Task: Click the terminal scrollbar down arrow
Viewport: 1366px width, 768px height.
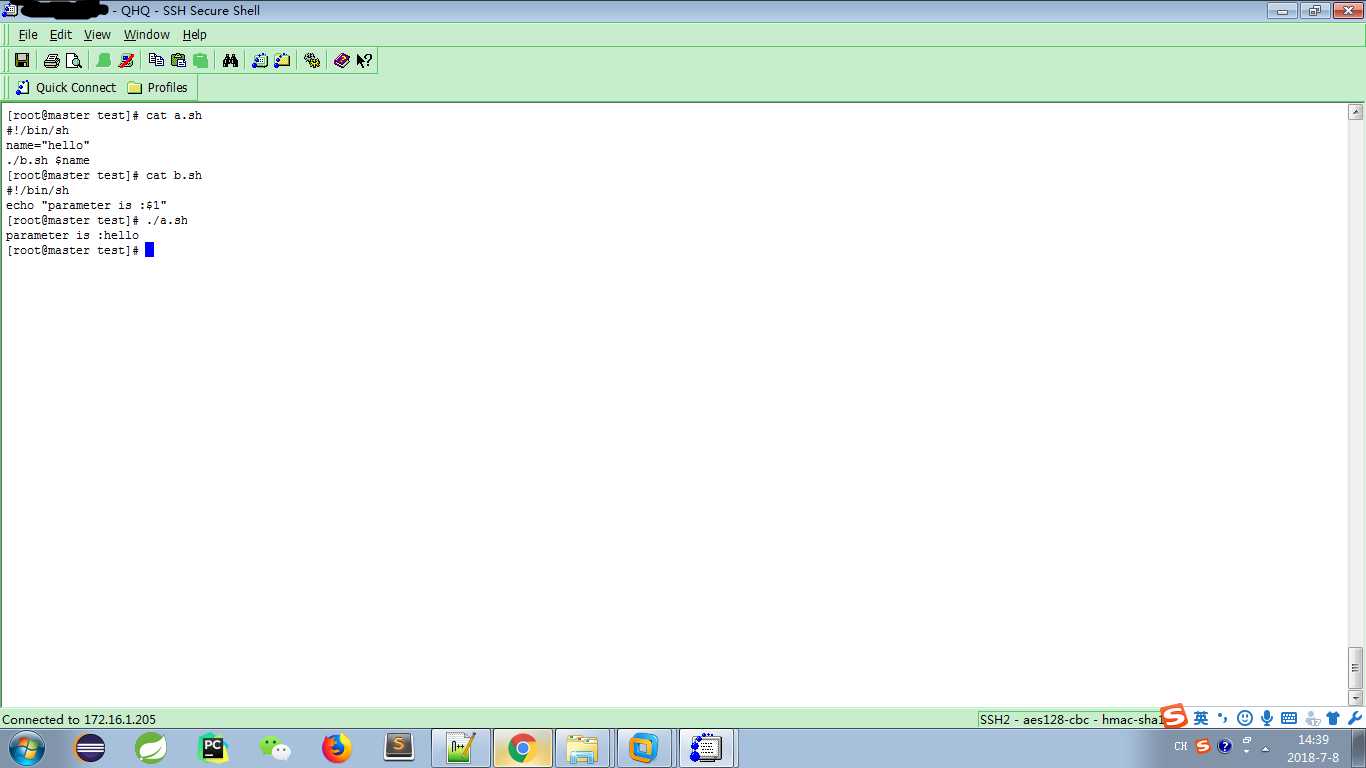Action: click(1356, 698)
